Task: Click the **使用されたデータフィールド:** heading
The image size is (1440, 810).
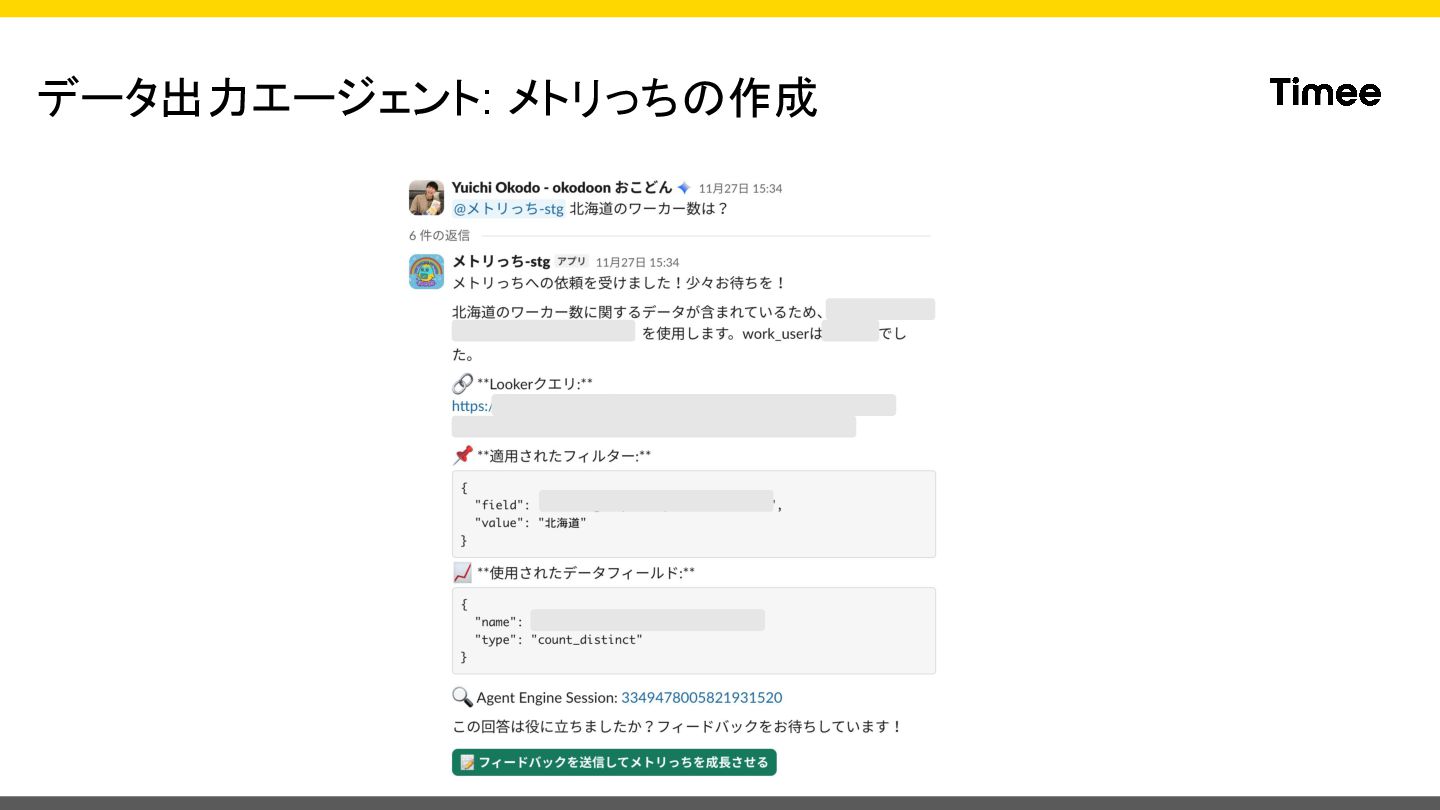Action: (x=586, y=573)
